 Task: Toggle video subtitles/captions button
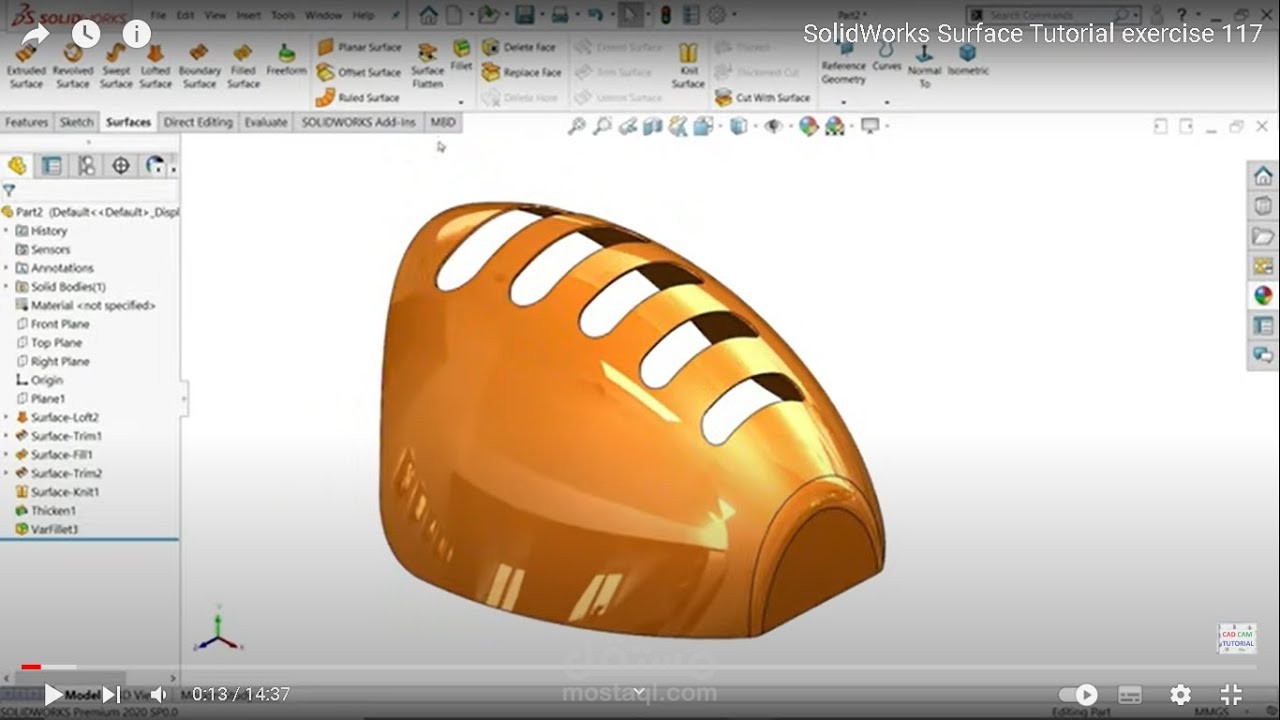pos(1130,694)
